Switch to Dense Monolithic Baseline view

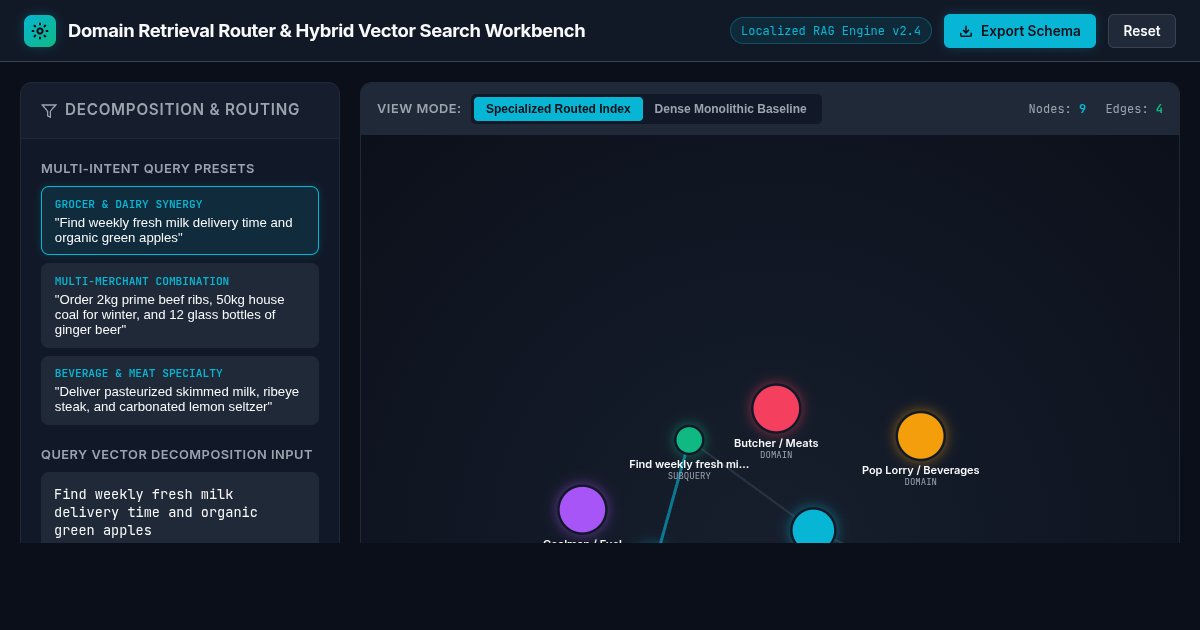(x=730, y=109)
